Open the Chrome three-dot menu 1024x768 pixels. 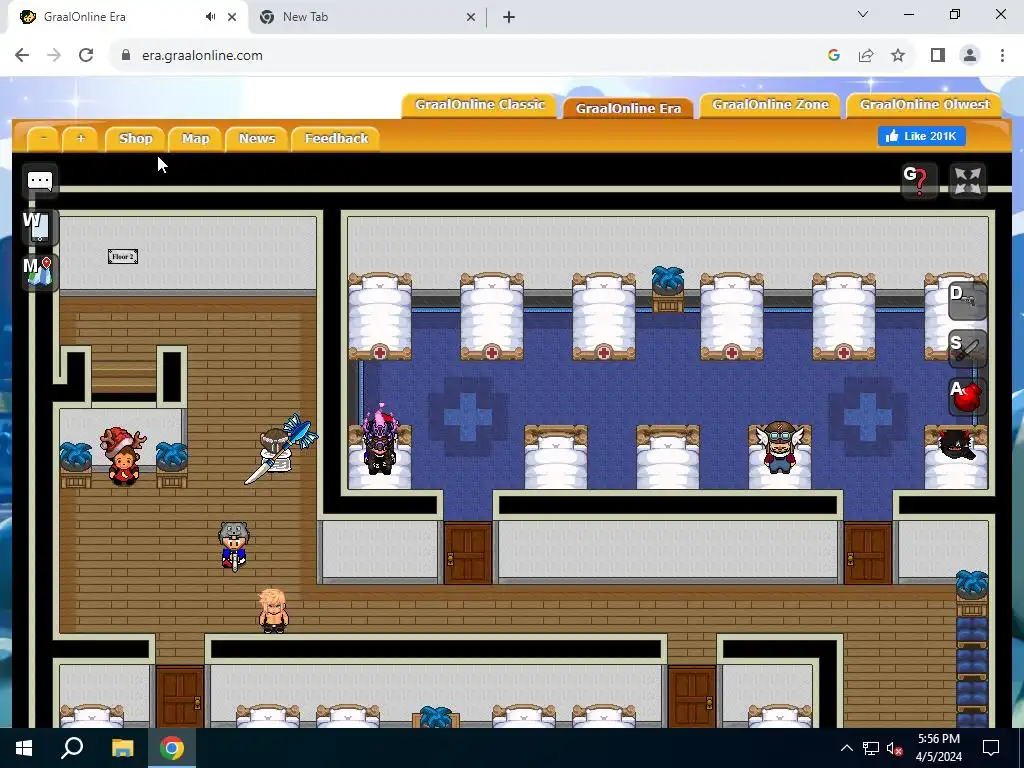1002,56
